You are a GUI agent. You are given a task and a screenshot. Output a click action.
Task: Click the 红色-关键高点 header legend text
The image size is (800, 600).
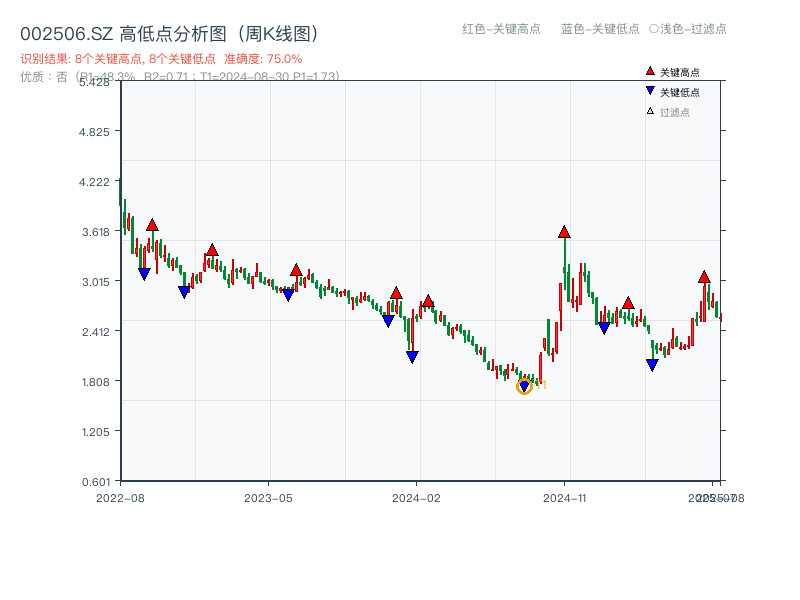tap(501, 29)
